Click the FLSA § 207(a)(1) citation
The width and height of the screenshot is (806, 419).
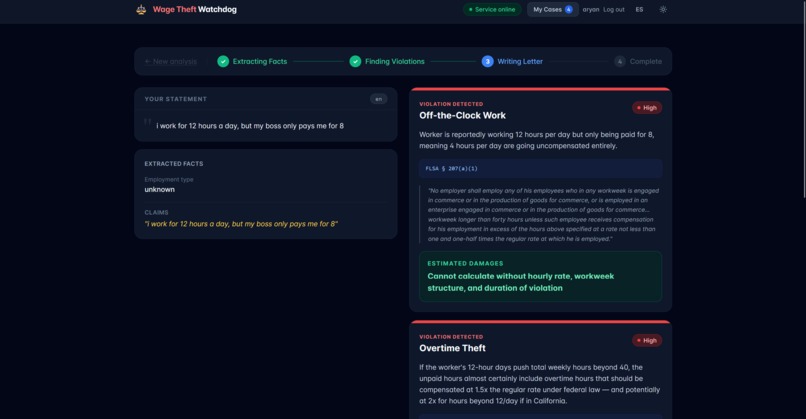pos(451,168)
